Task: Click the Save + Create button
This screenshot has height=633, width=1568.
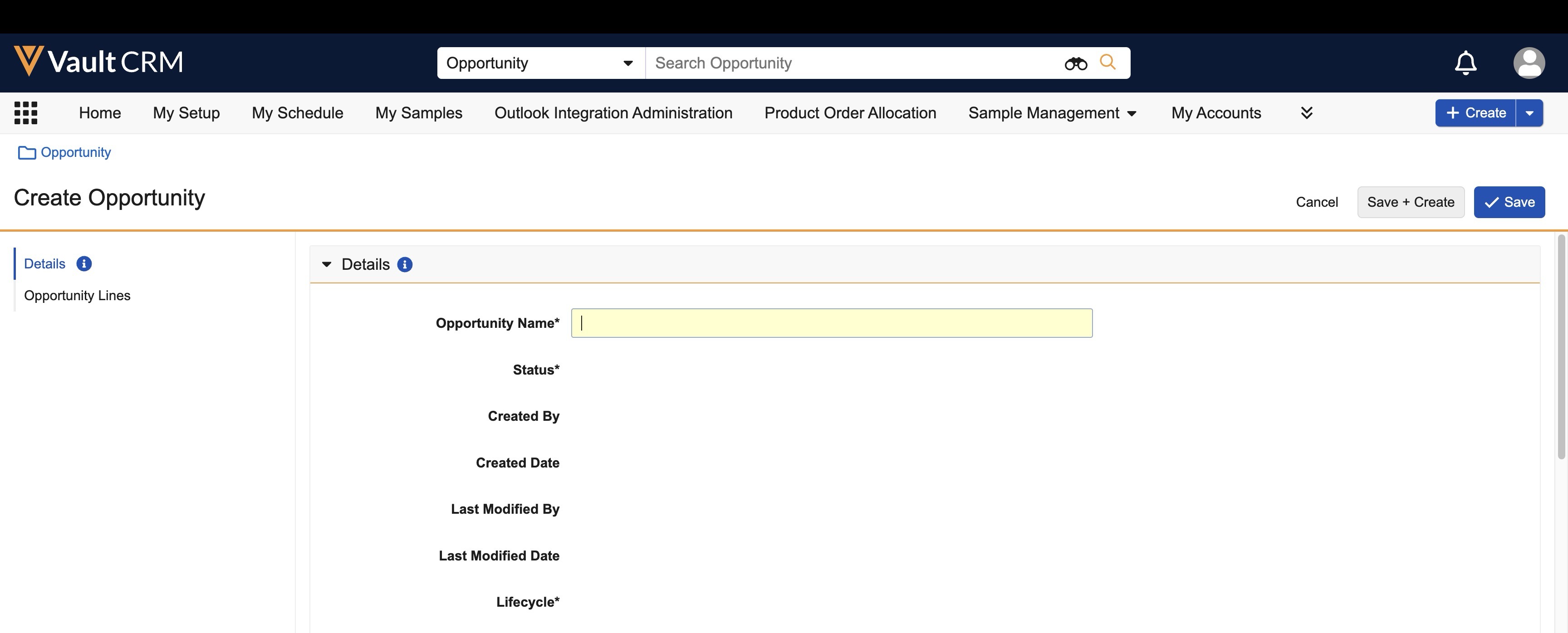Action: click(1411, 202)
